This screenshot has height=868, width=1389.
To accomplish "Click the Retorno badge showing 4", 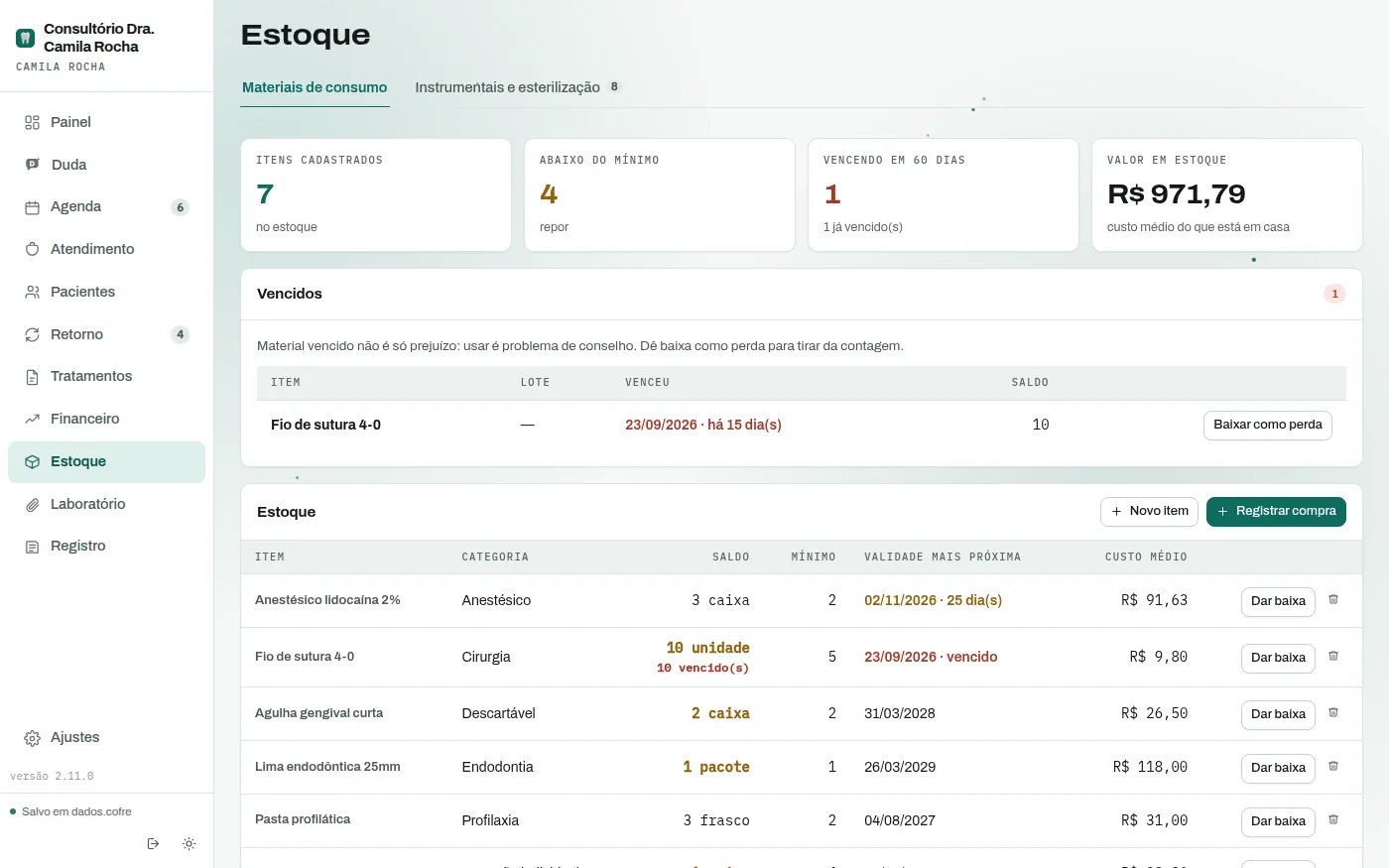I will (180, 334).
